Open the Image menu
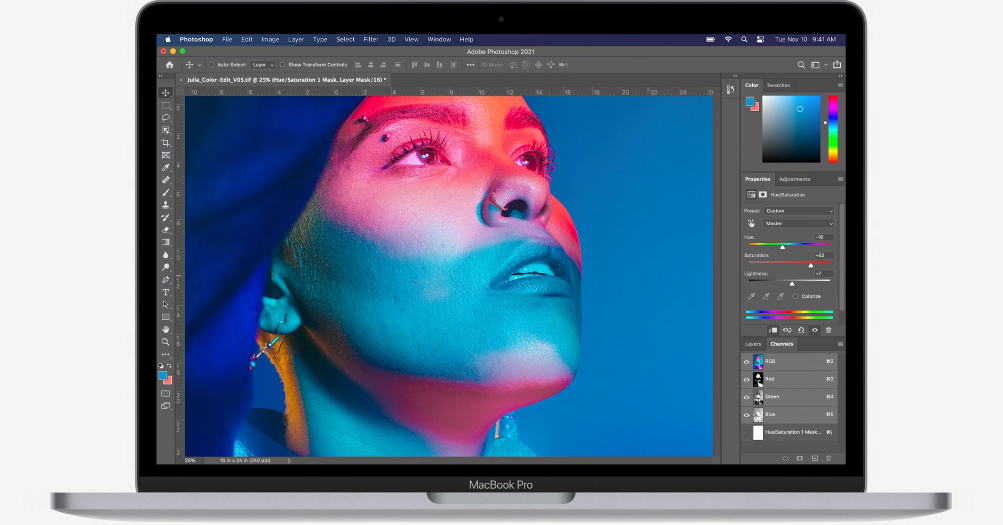 (x=270, y=40)
